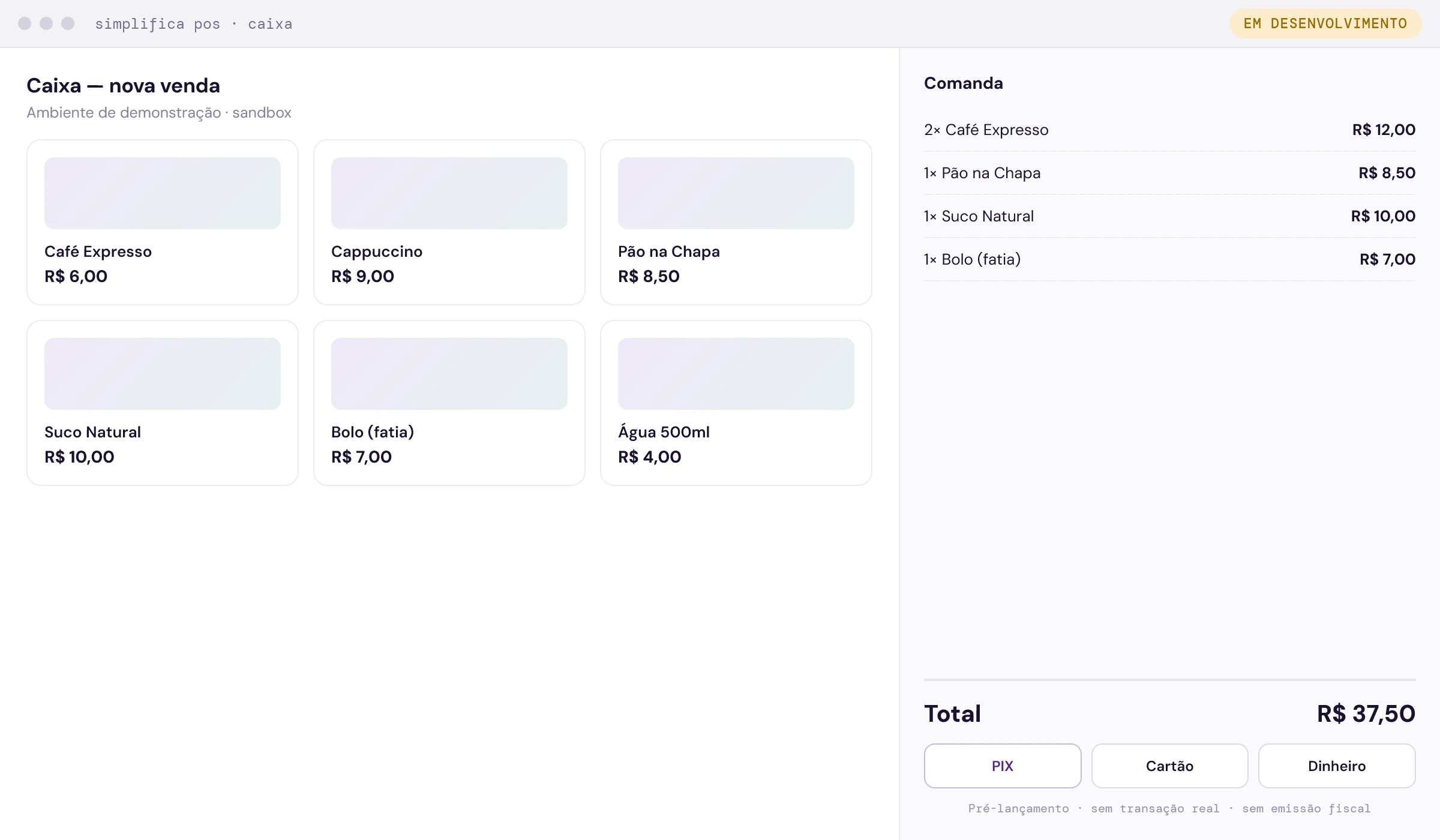
Task: Click the R$ 37,50 total value
Action: coord(1366,713)
